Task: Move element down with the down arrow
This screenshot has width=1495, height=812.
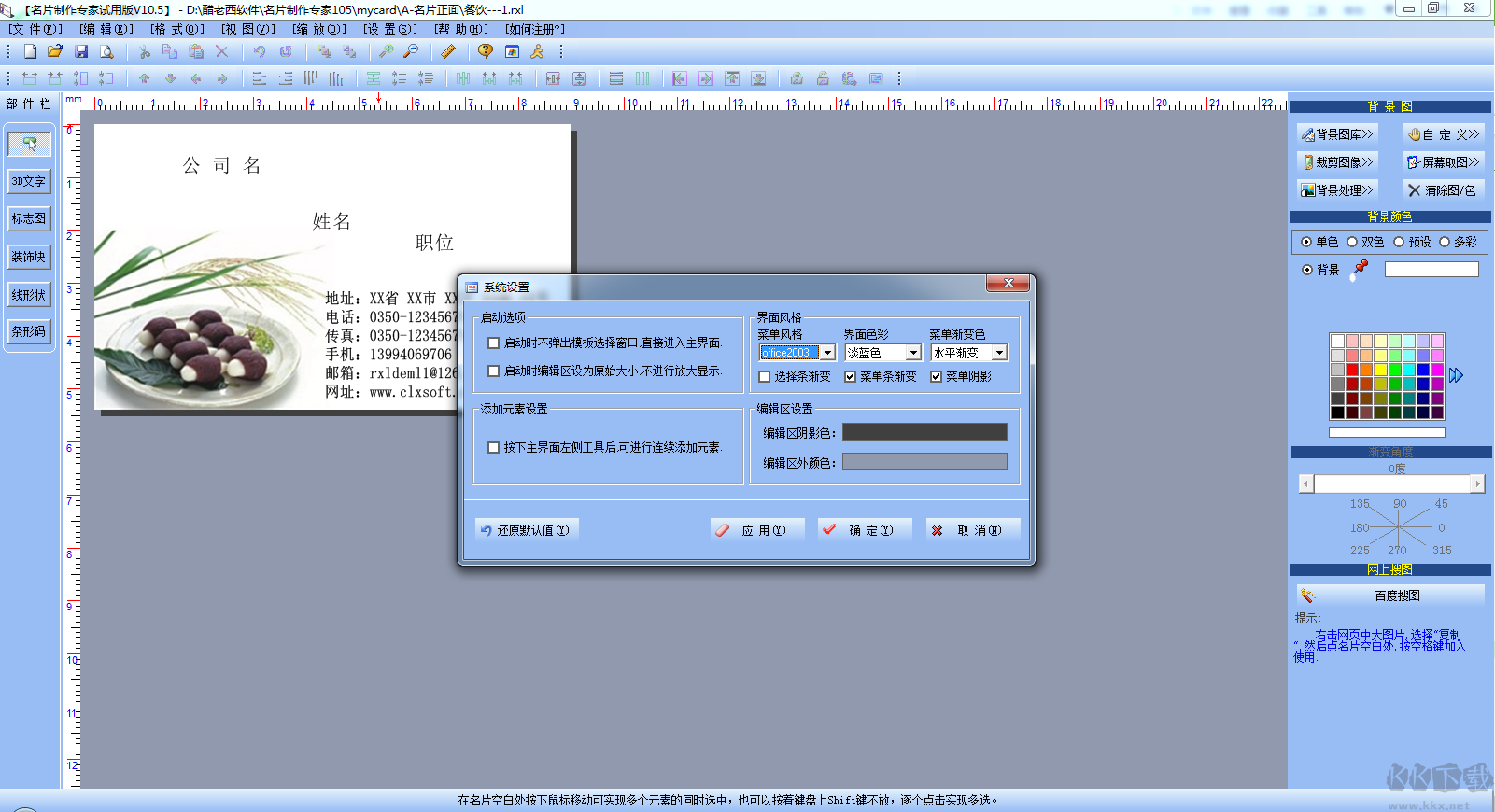Action: [170, 79]
